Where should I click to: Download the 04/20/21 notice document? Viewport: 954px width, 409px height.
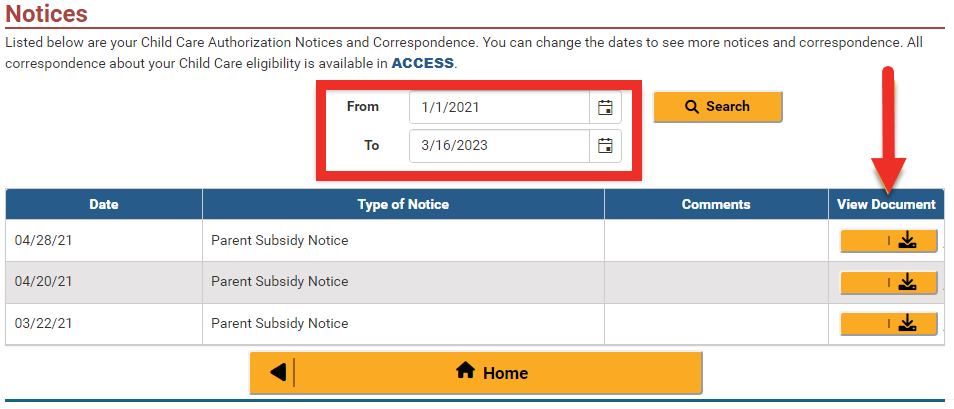(x=889, y=283)
